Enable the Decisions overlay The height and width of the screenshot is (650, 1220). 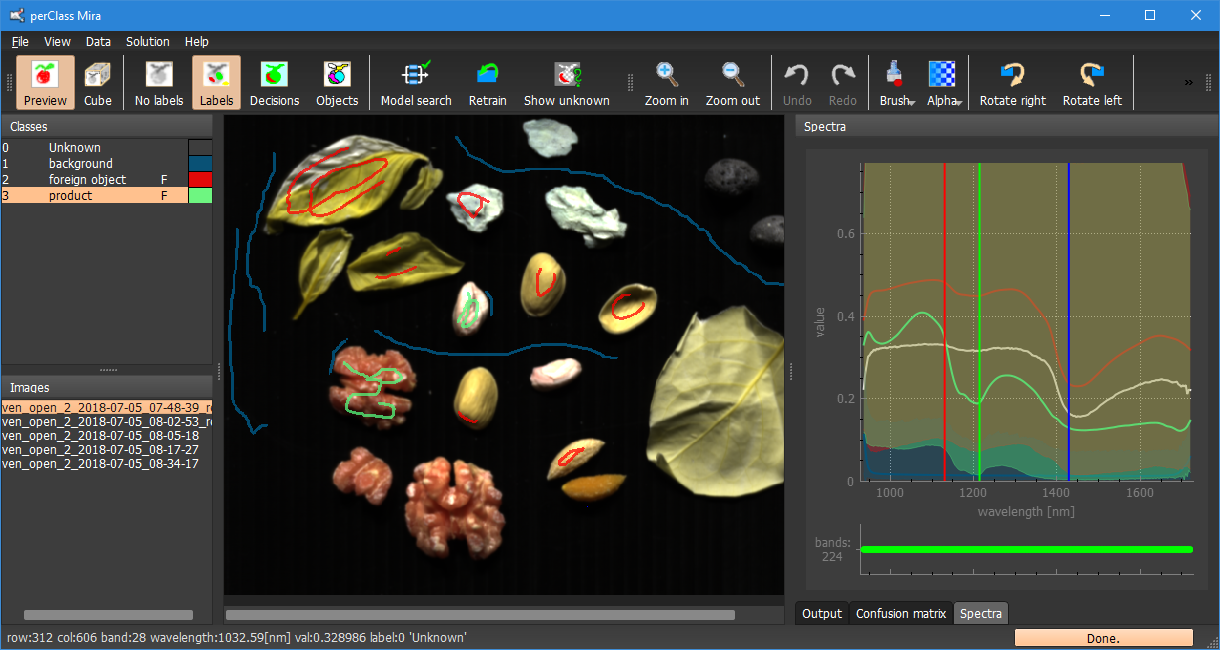point(274,83)
